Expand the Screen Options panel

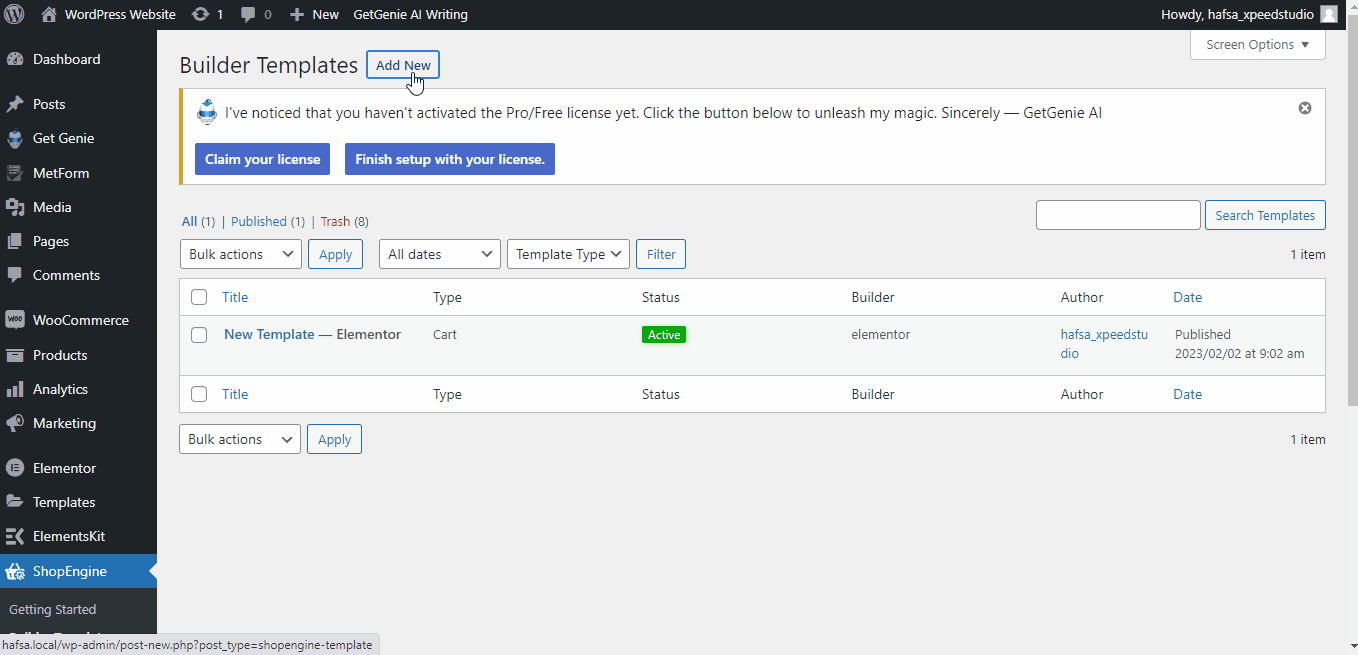[x=1258, y=45]
